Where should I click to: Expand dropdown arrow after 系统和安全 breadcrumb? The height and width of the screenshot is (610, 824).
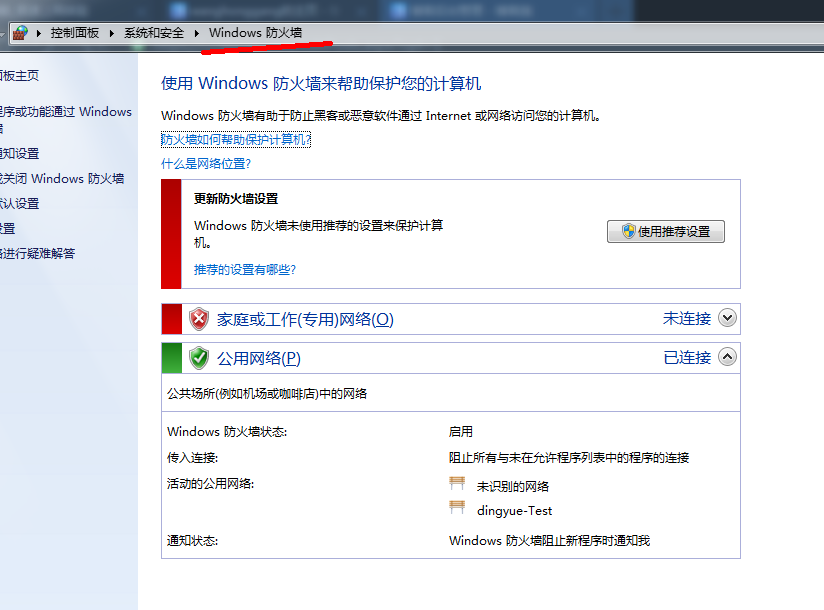tap(197, 34)
